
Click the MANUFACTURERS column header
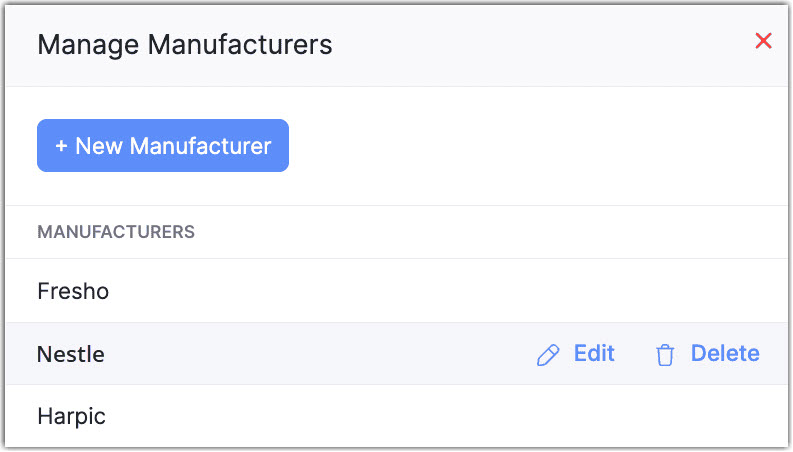[116, 232]
